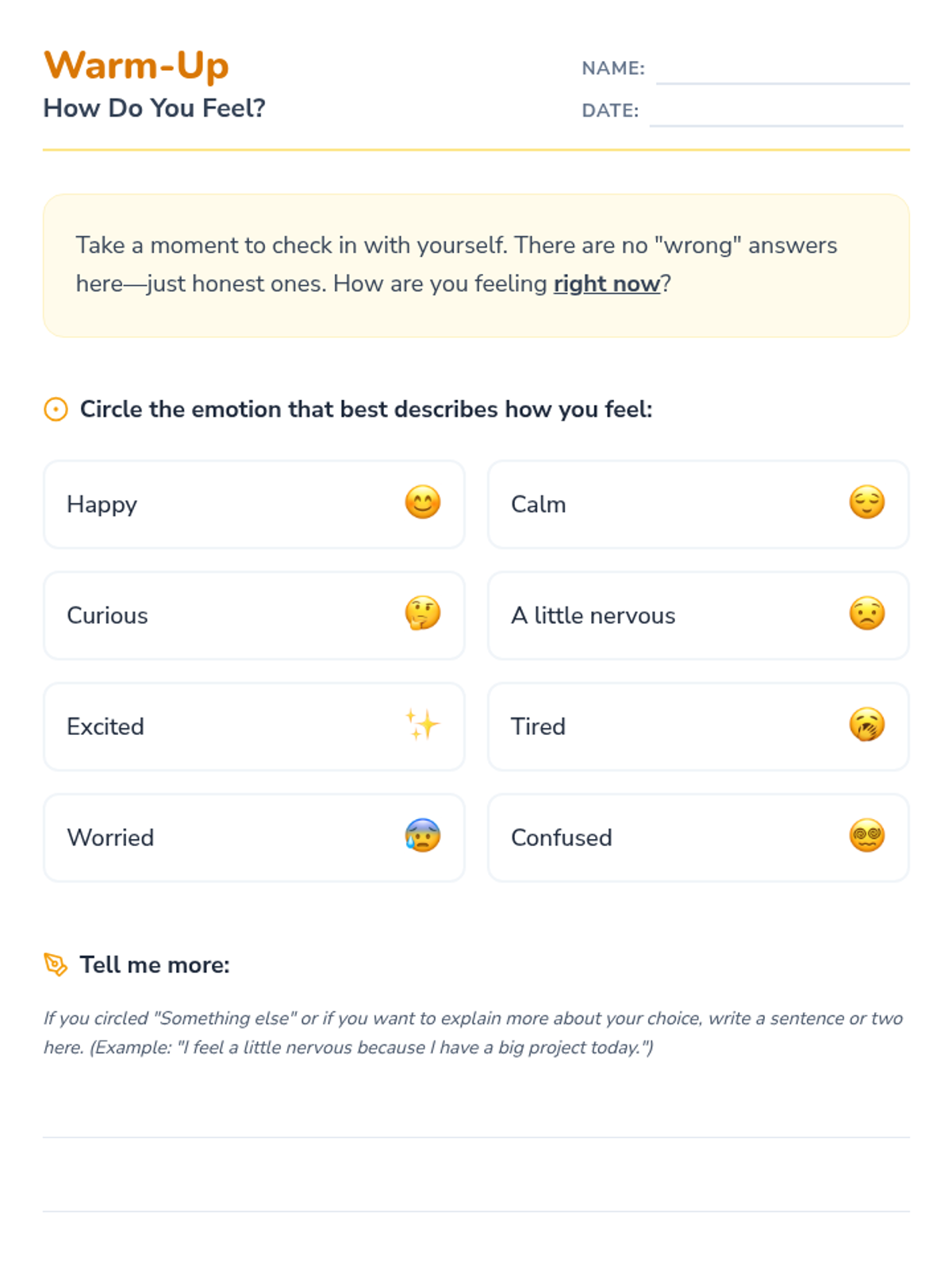Viewport: 952px width, 1270px height.
Task: Click the pen nib Tell me more icon
Action: click(x=56, y=964)
